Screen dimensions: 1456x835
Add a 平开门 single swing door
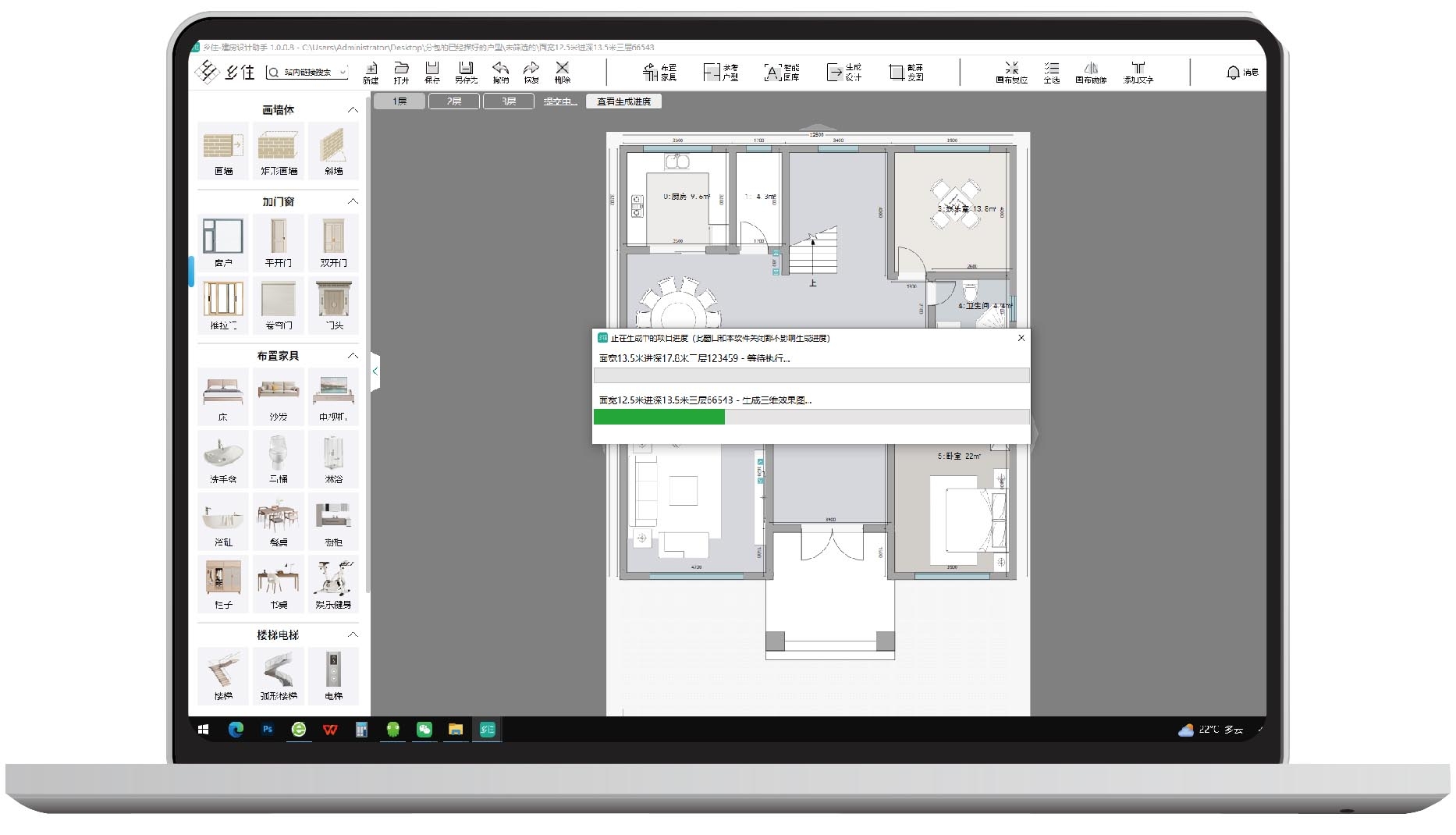pos(279,241)
